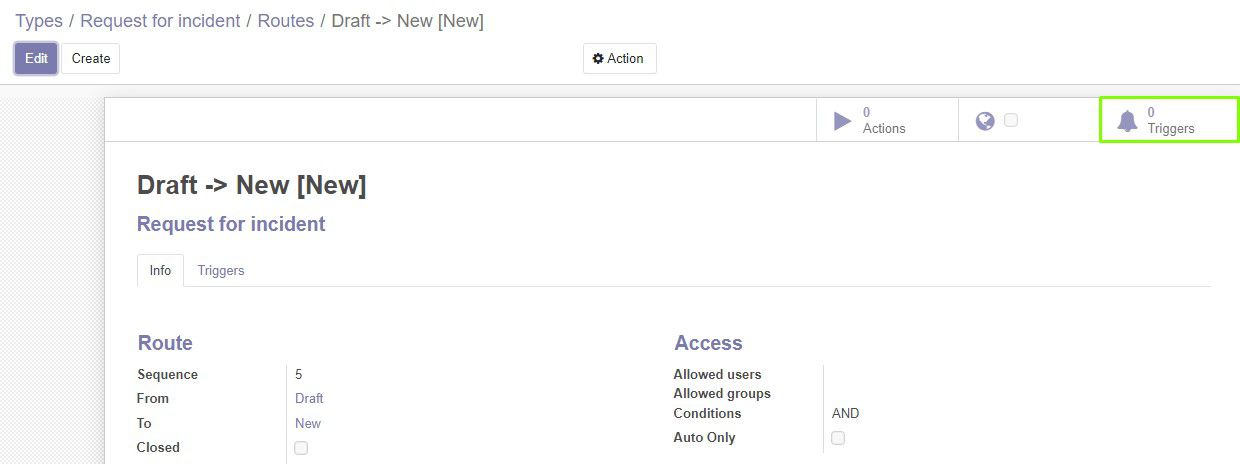Open the 0 Actions stat button

[x=887, y=120]
